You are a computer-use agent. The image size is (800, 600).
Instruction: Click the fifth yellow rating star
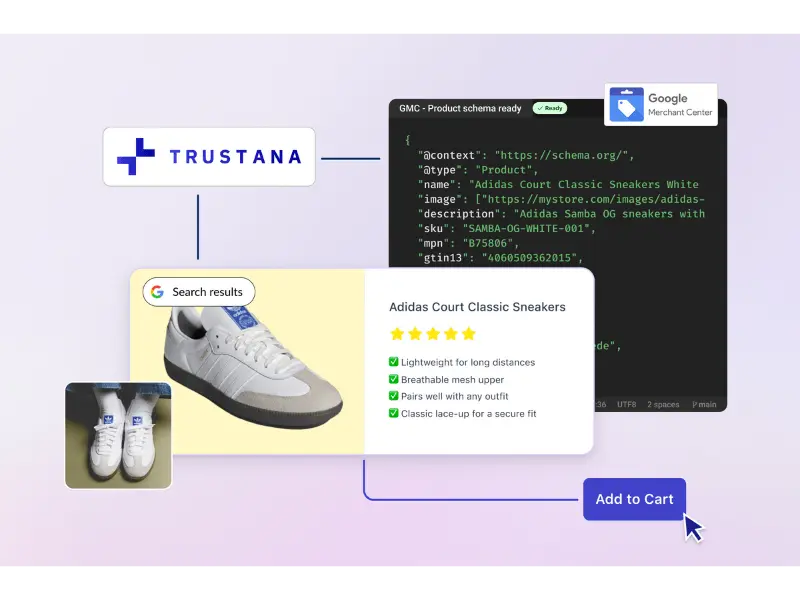tap(468, 334)
